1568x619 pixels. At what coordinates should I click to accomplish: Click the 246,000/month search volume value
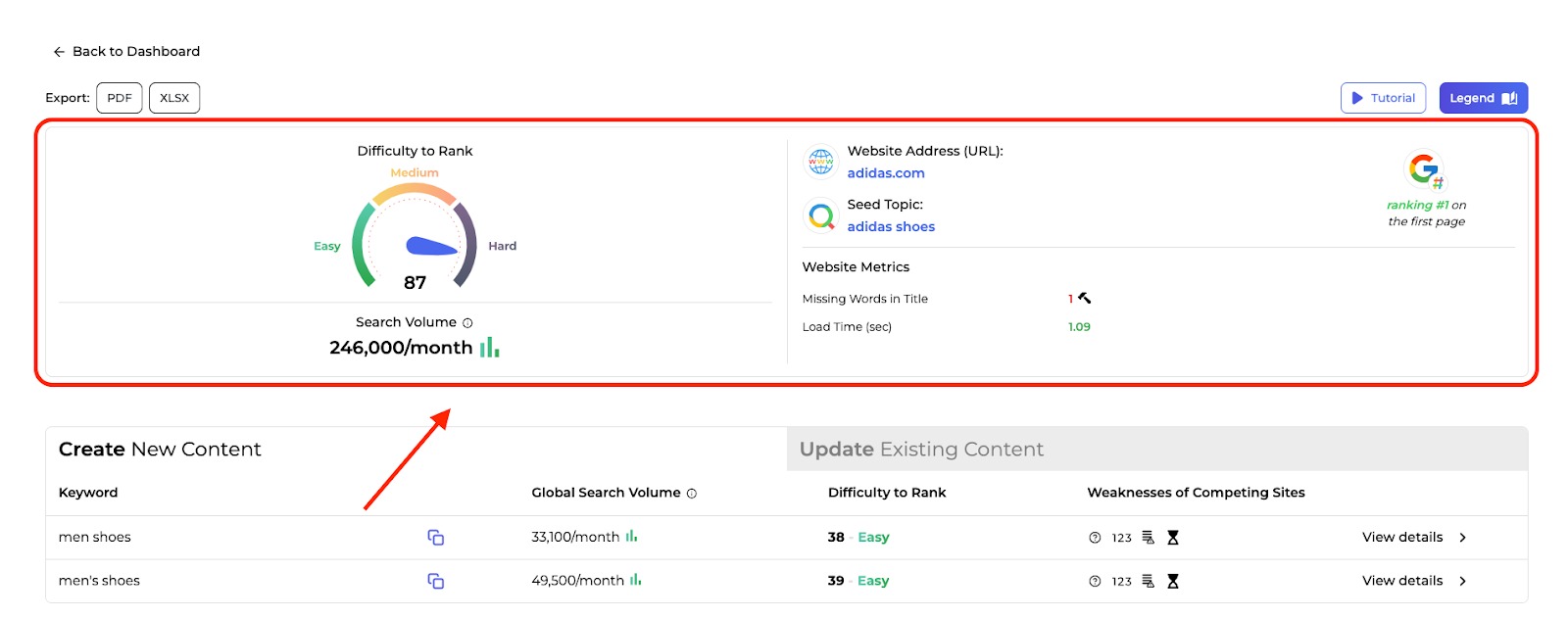tap(401, 348)
